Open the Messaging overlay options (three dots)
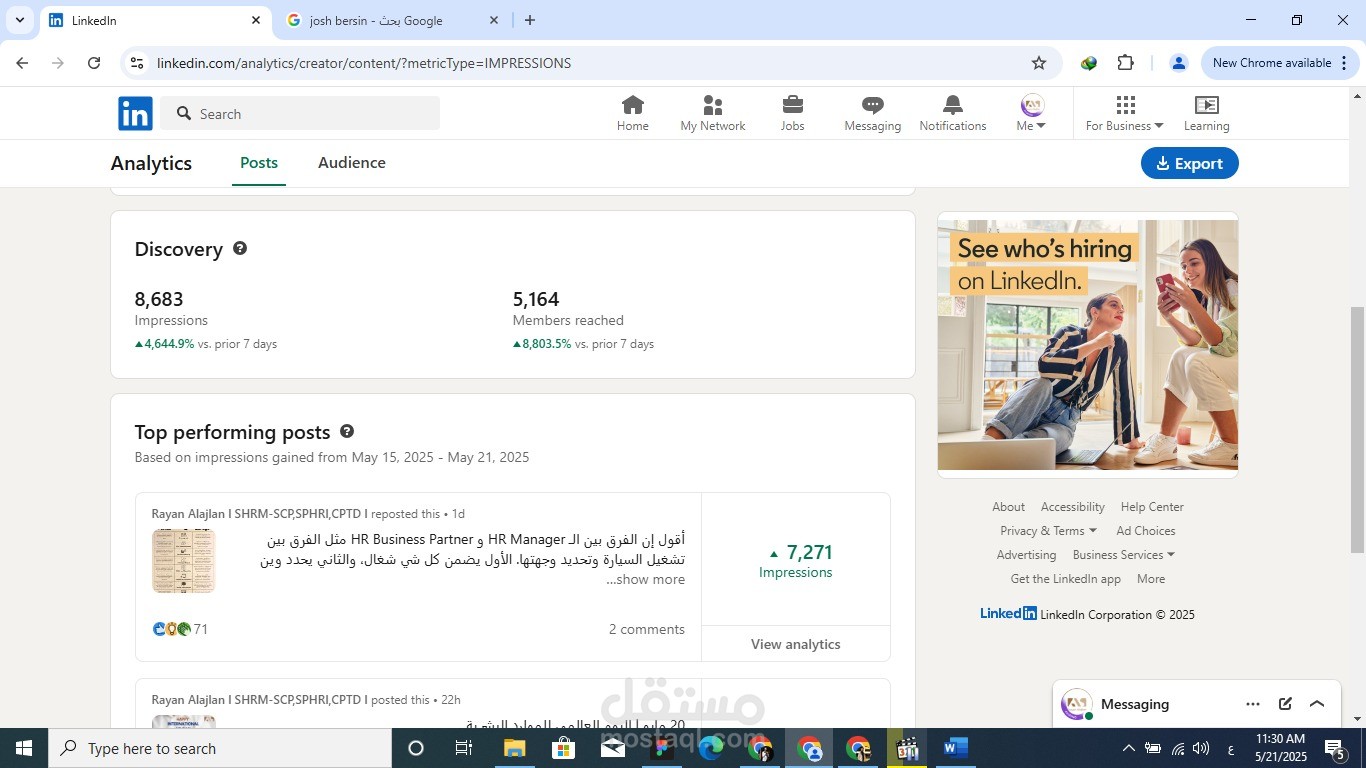Screen dimensions: 1366x768 [1253, 704]
